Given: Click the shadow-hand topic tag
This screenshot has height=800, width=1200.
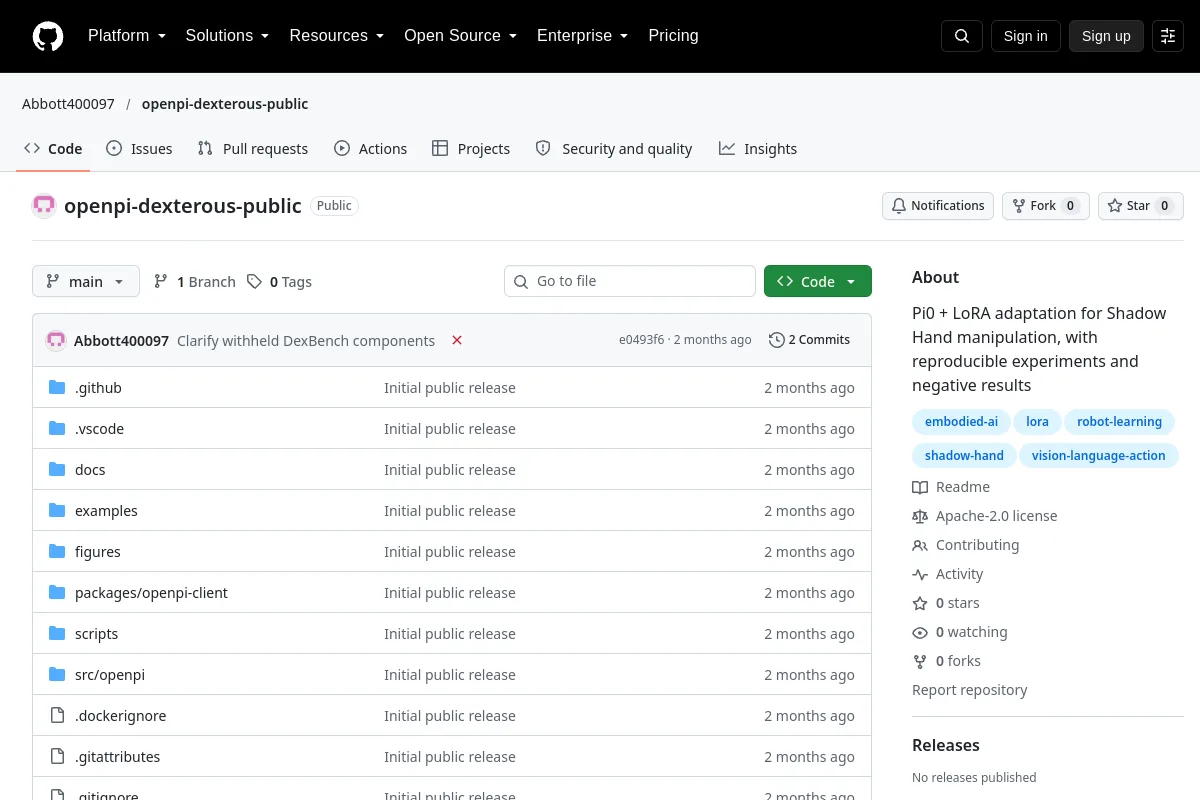Looking at the screenshot, I should click(964, 456).
